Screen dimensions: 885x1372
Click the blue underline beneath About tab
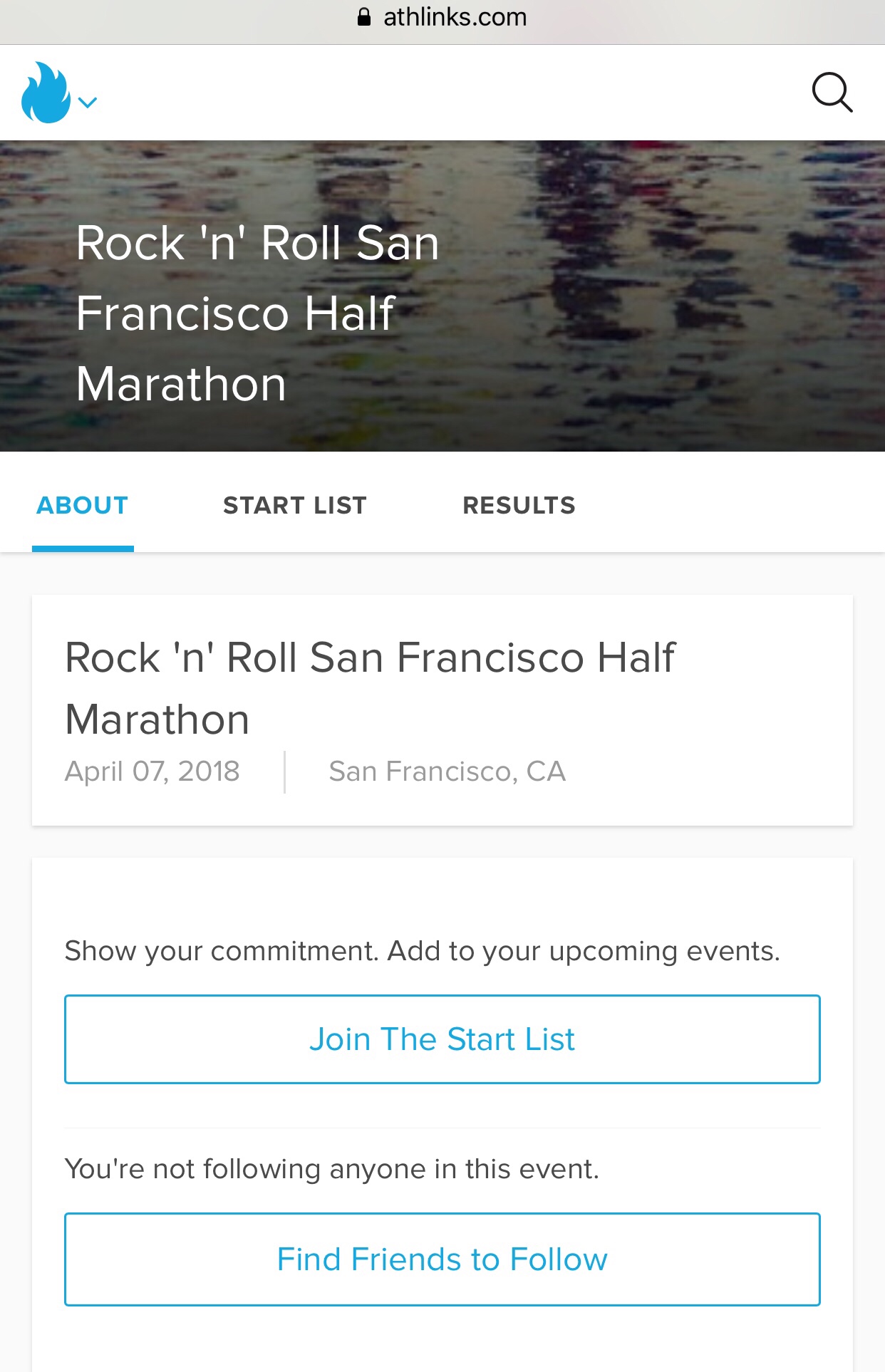pyautogui.click(x=83, y=549)
